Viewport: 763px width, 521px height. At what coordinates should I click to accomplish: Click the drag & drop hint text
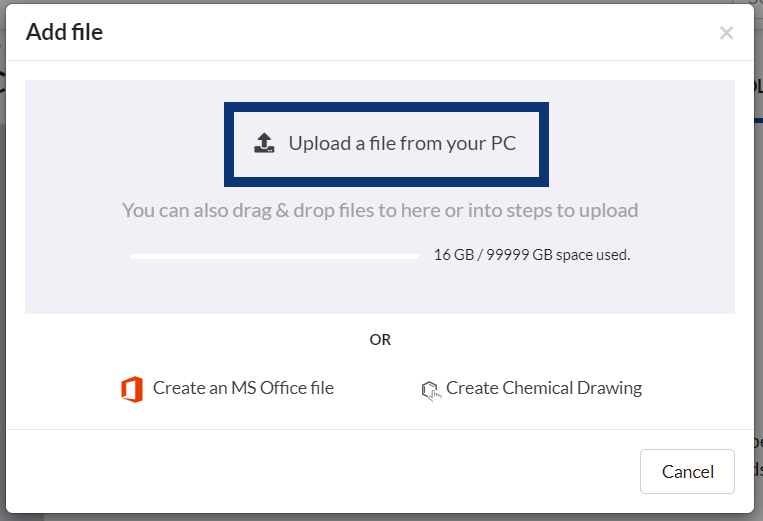[x=380, y=210]
